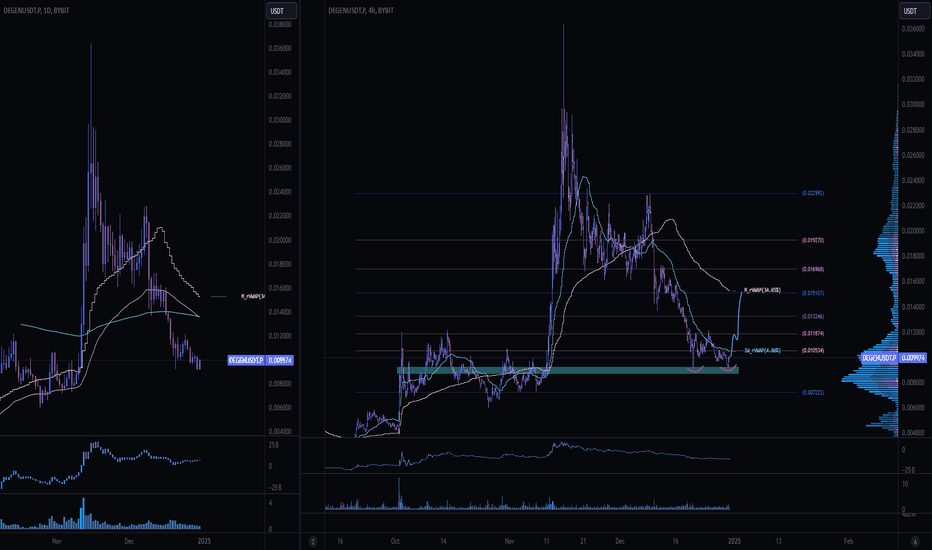This screenshot has width=932, height=550.
Task: Click the (0.015107) Fibonacci level label
Action: [x=813, y=293]
